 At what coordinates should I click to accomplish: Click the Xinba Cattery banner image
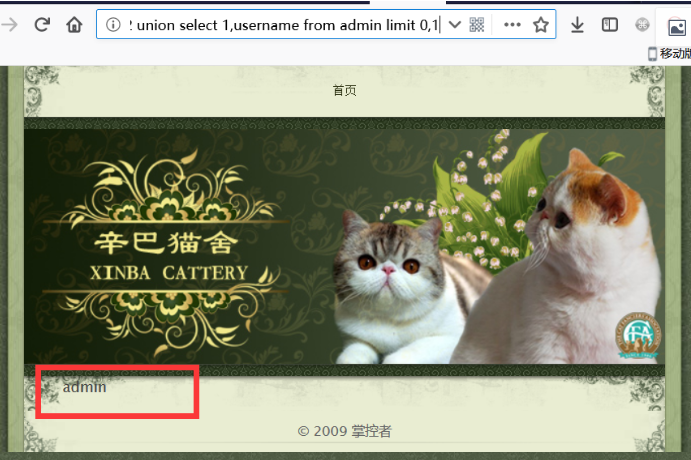[344, 246]
